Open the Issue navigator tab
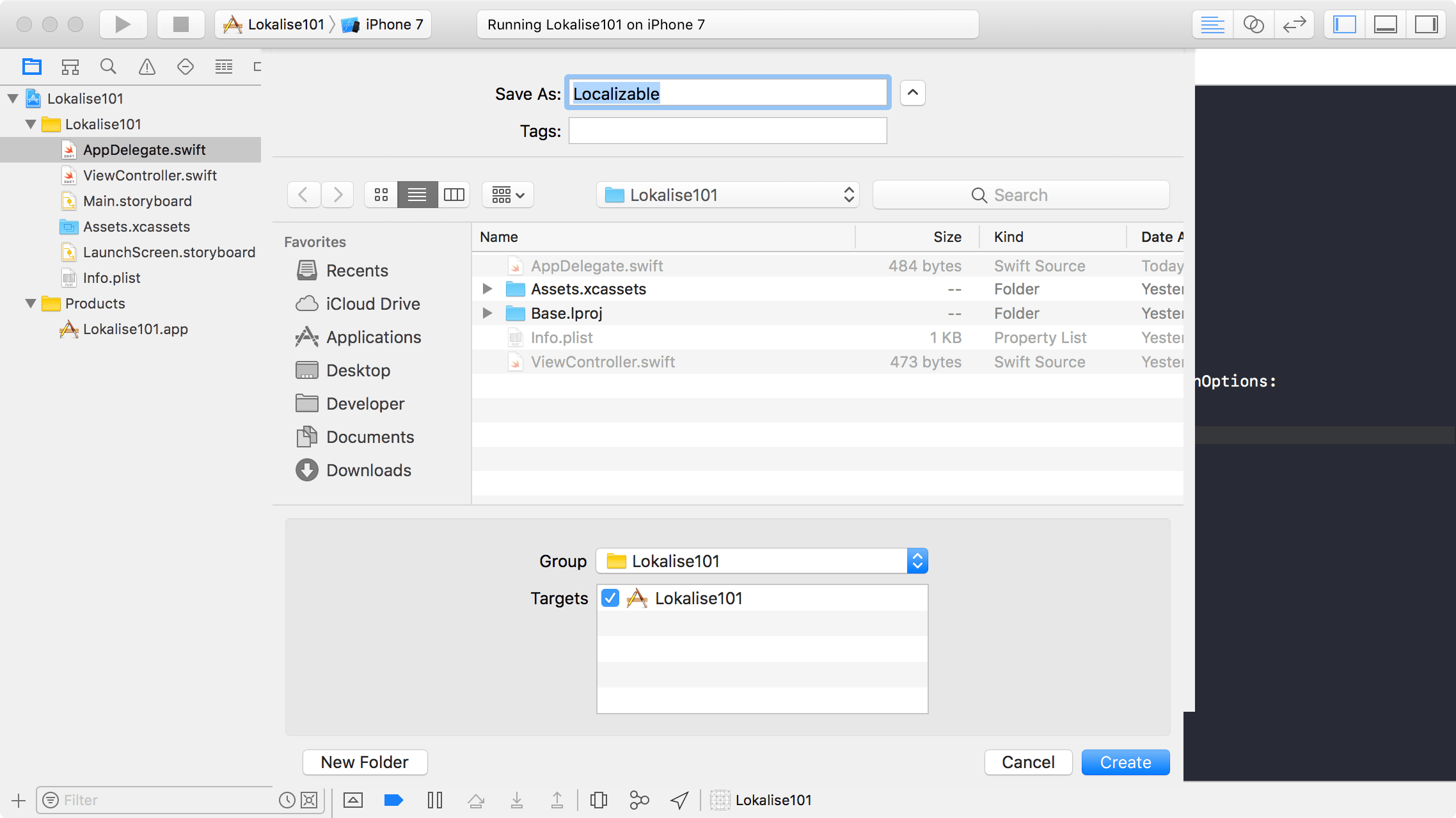The height and width of the screenshot is (818, 1456). pyautogui.click(x=147, y=67)
